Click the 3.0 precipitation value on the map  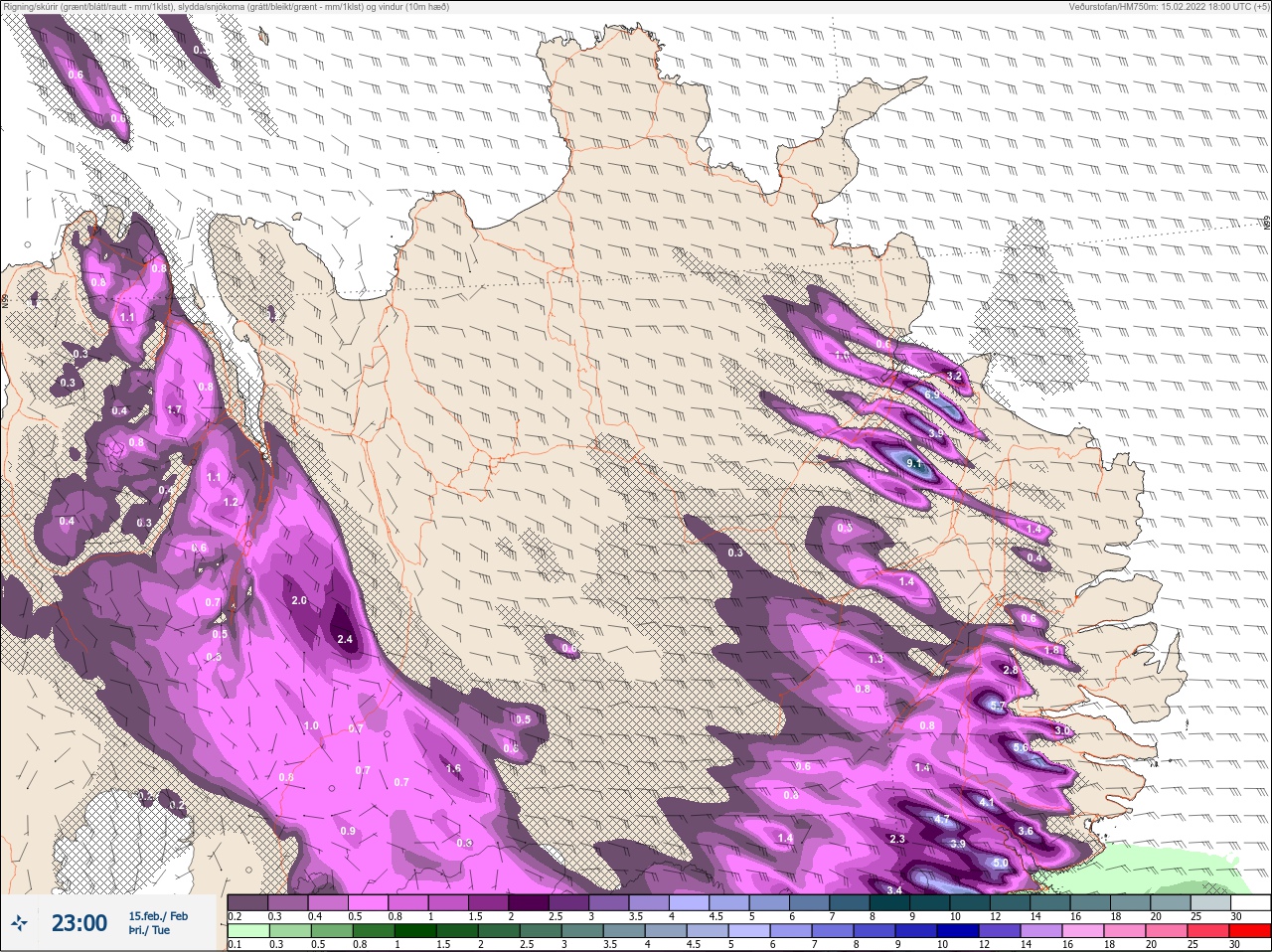(x=1061, y=730)
